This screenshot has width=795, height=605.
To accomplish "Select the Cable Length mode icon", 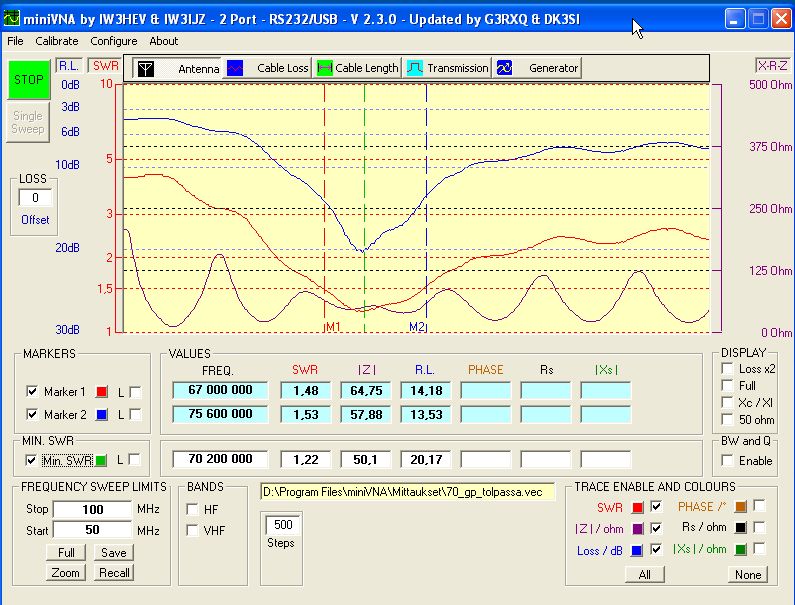I will click(324, 68).
